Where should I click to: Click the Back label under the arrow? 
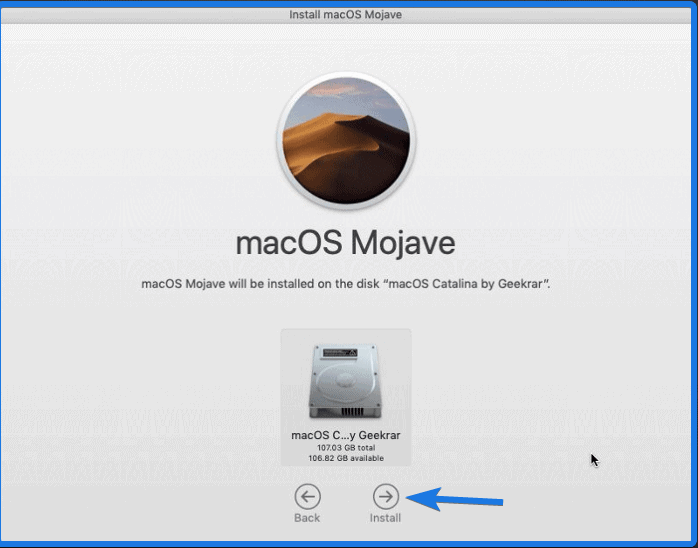click(307, 518)
